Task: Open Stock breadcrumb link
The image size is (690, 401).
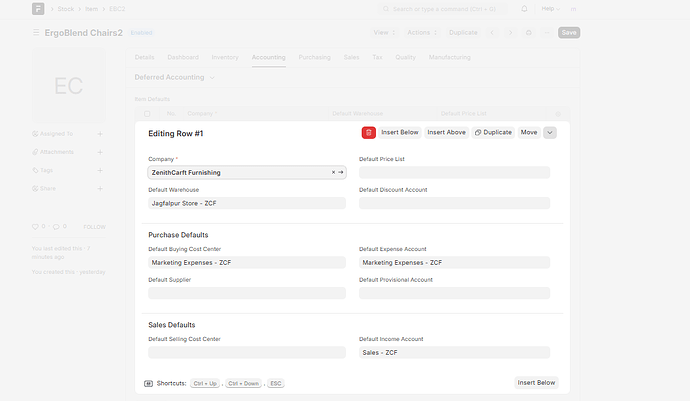Action: 66,9
